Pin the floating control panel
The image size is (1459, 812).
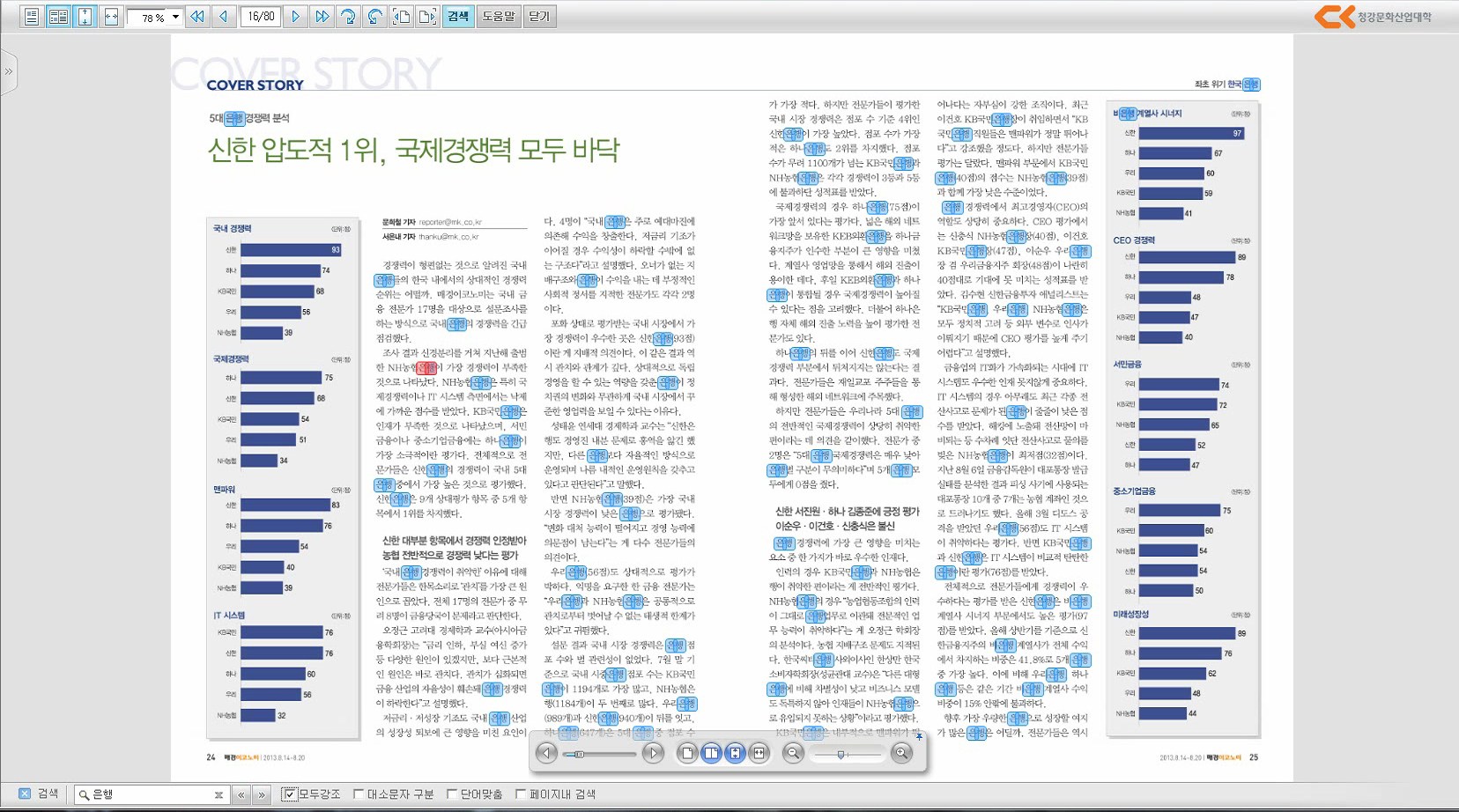point(919,736)
